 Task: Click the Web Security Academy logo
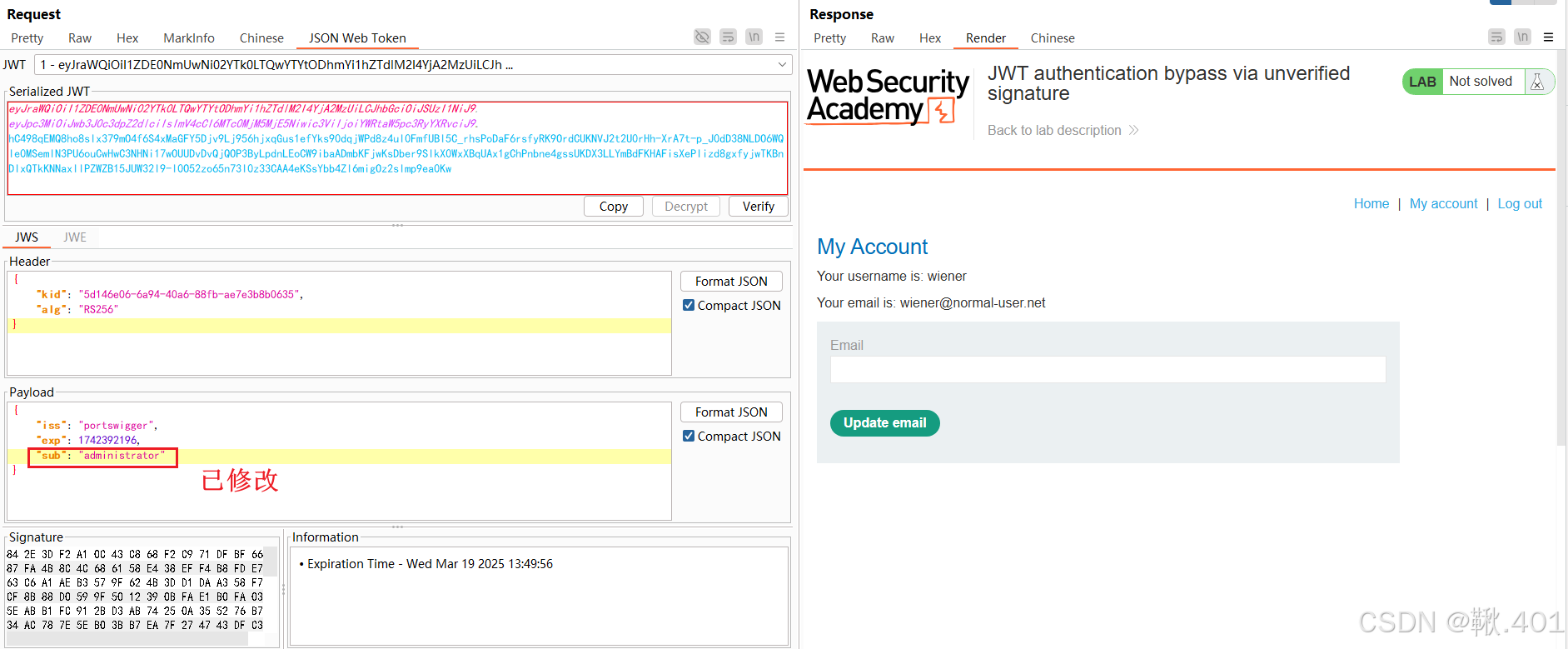[888, 96]
